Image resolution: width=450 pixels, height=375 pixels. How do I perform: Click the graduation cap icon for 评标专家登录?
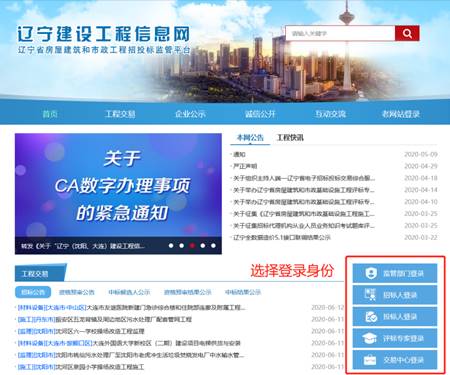[370, 338]
